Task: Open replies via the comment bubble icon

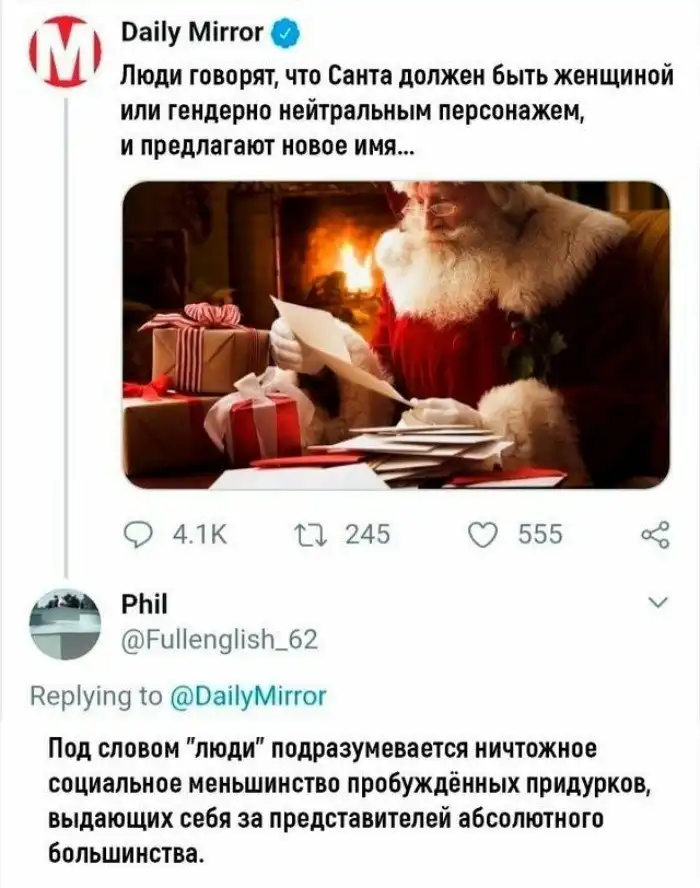Action: point(135,534)
